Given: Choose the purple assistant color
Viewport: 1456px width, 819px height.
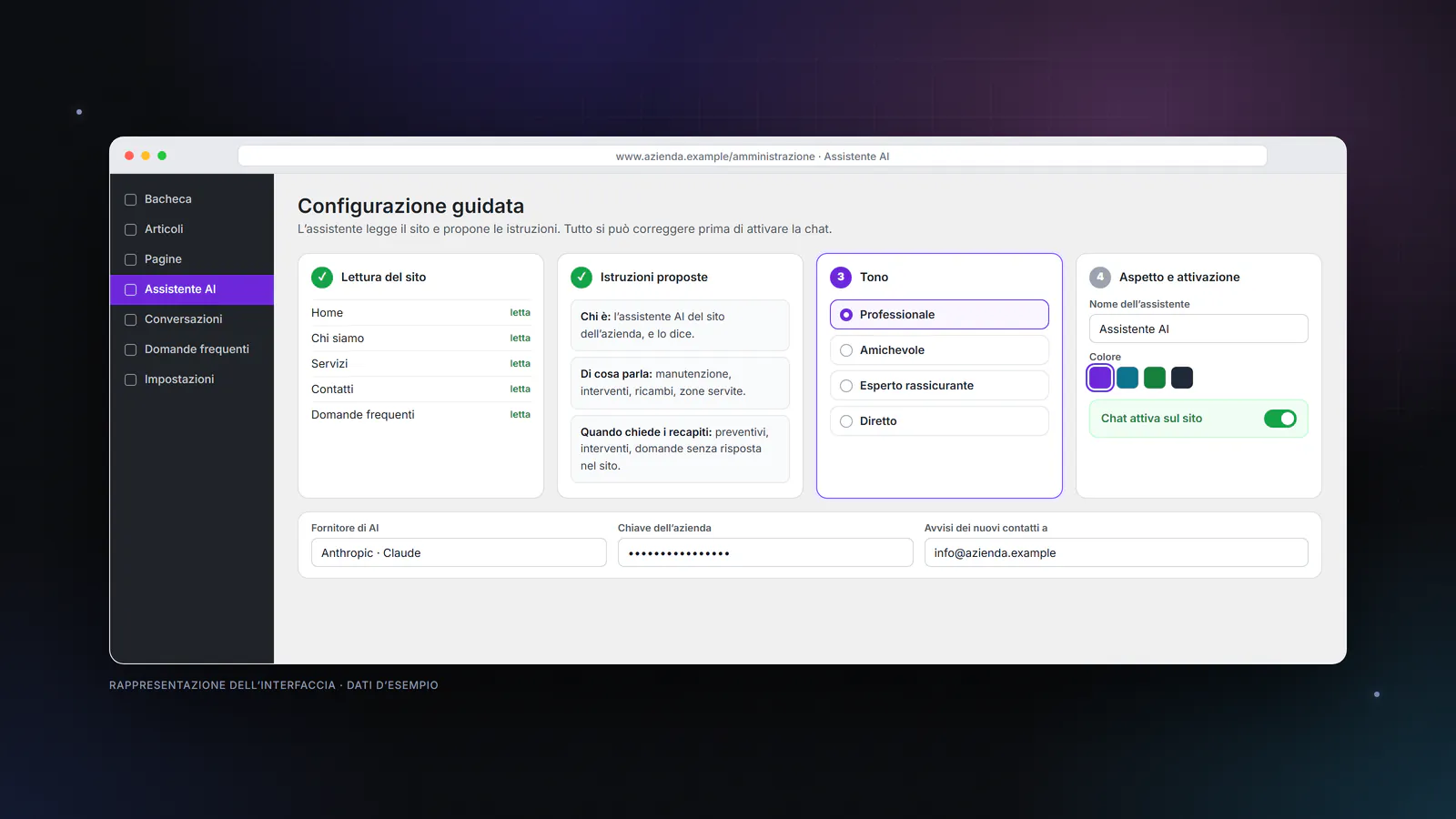Looking at the screenshot, I should (x=1100, y=378).
